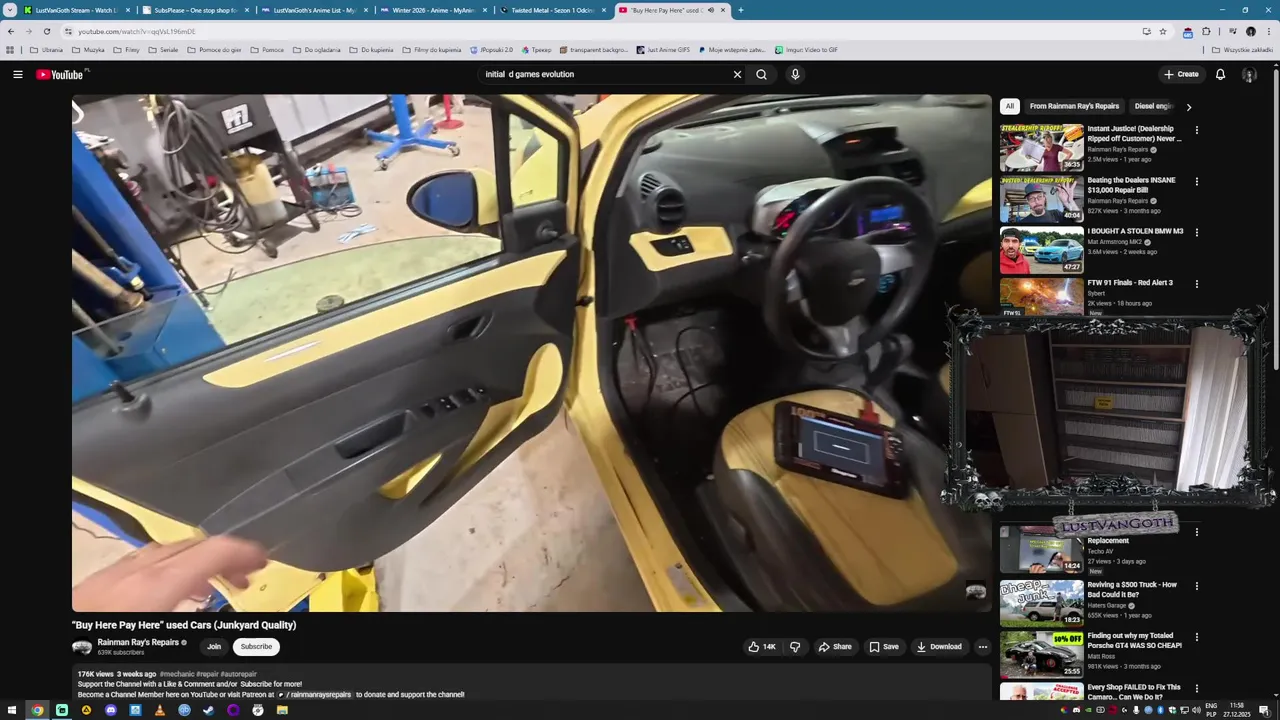Switch to the LustVanGoth Stream tab
Screen dimensions: 1280x720
point(76,10)
